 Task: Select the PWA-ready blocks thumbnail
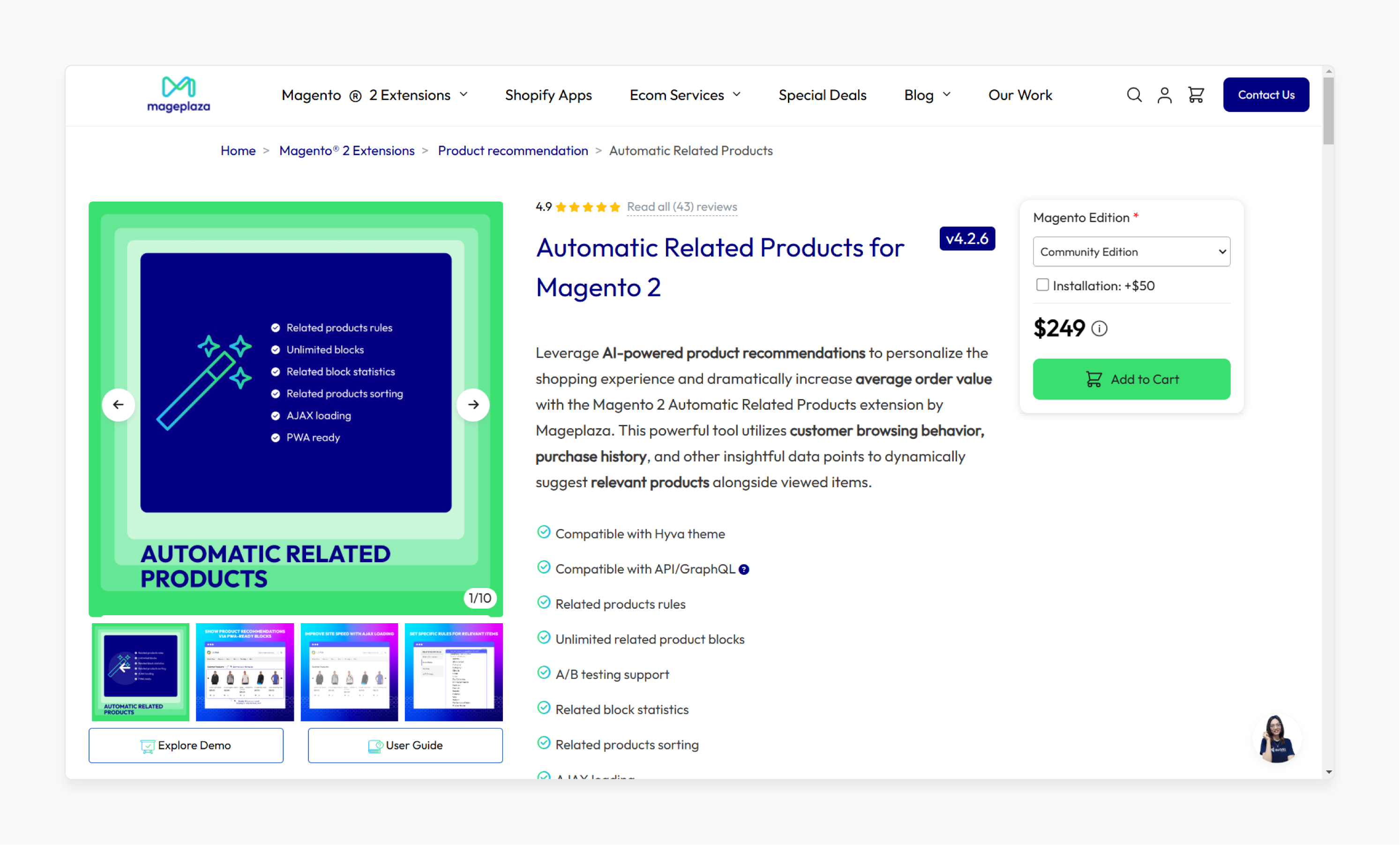(245, 672)
